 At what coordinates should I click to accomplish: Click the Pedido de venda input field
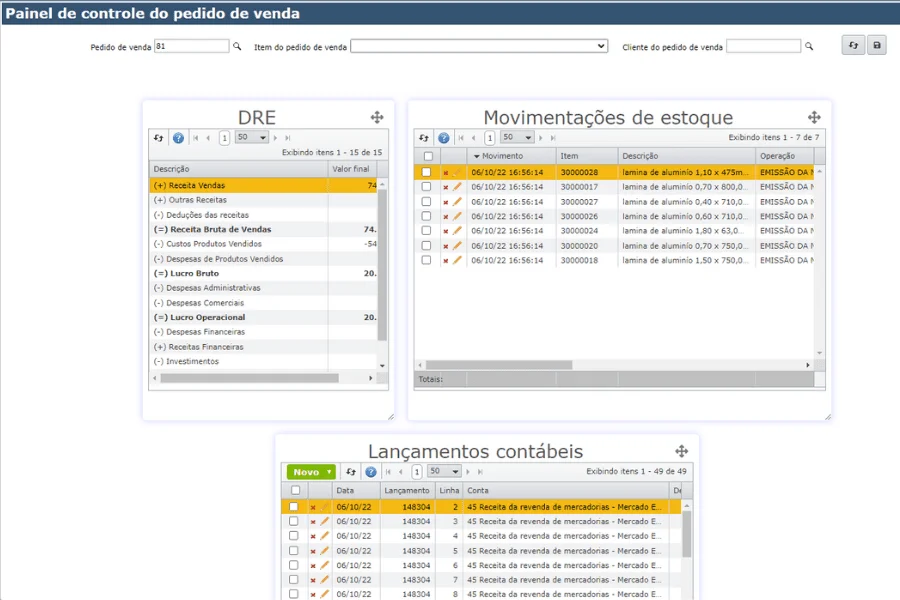point(192,47)
